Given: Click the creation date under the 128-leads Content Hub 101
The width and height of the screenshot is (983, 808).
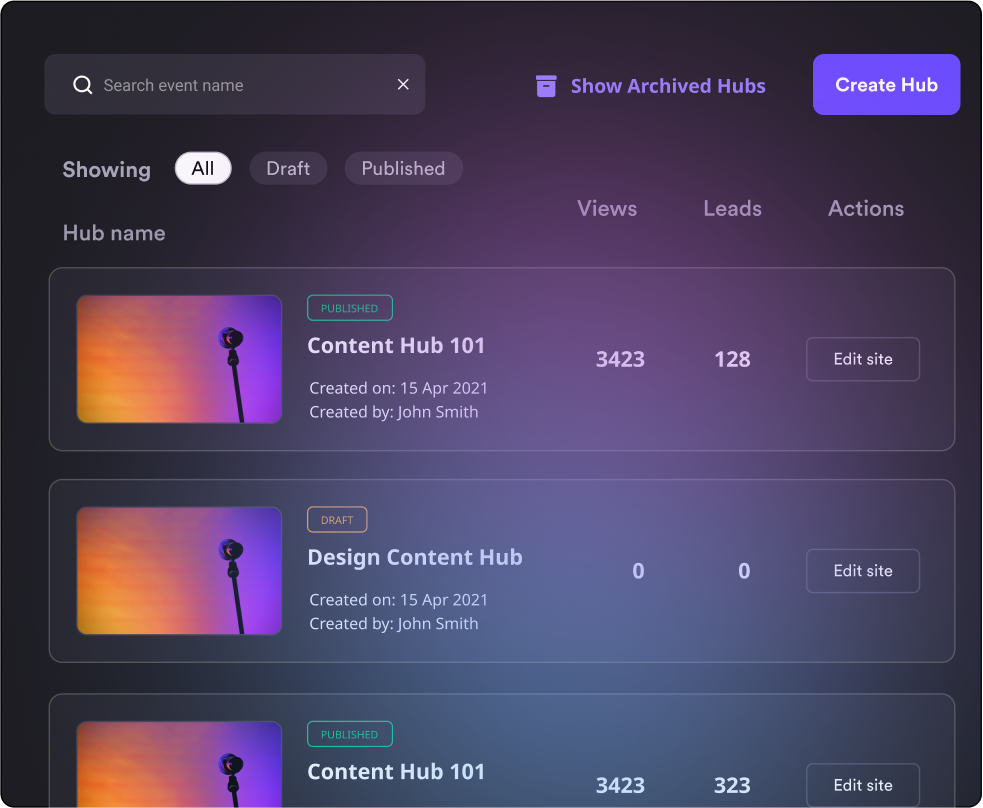Looking at the screenshot, I should pyautogui.click(x=399, y=388).
